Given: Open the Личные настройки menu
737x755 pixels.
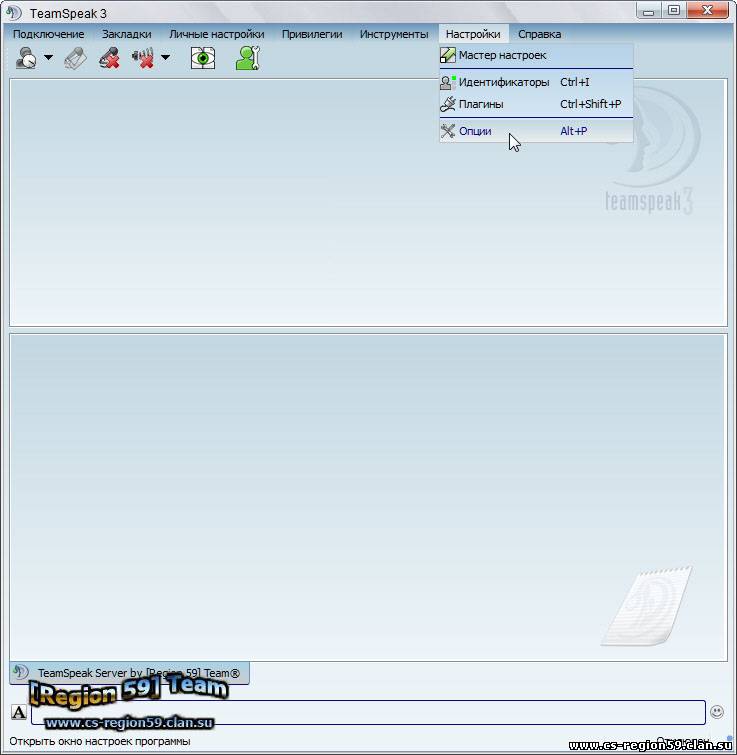Looking at the screenshot, I should 217,34.
